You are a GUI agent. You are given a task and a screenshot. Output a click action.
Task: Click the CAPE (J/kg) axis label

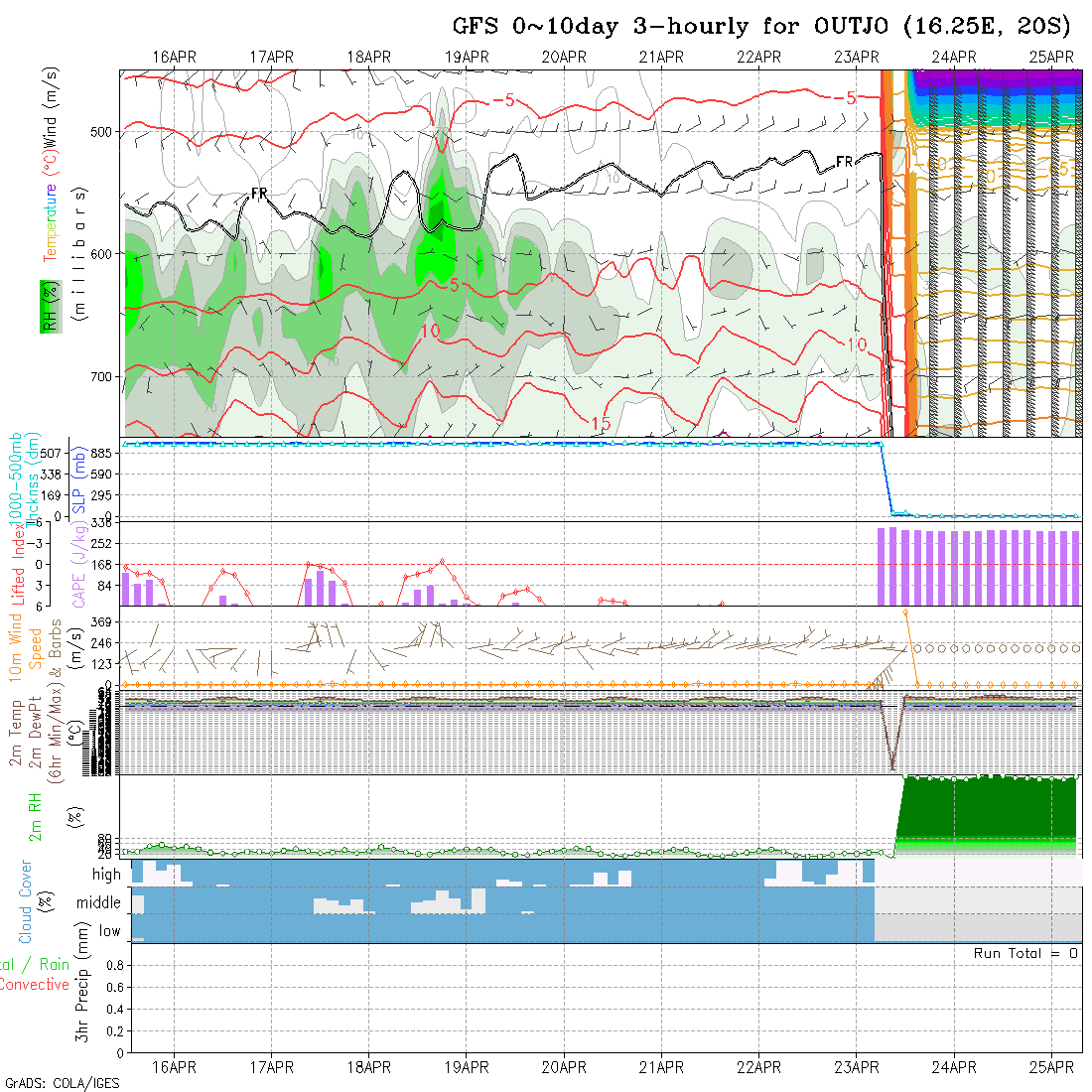[78, 564]
